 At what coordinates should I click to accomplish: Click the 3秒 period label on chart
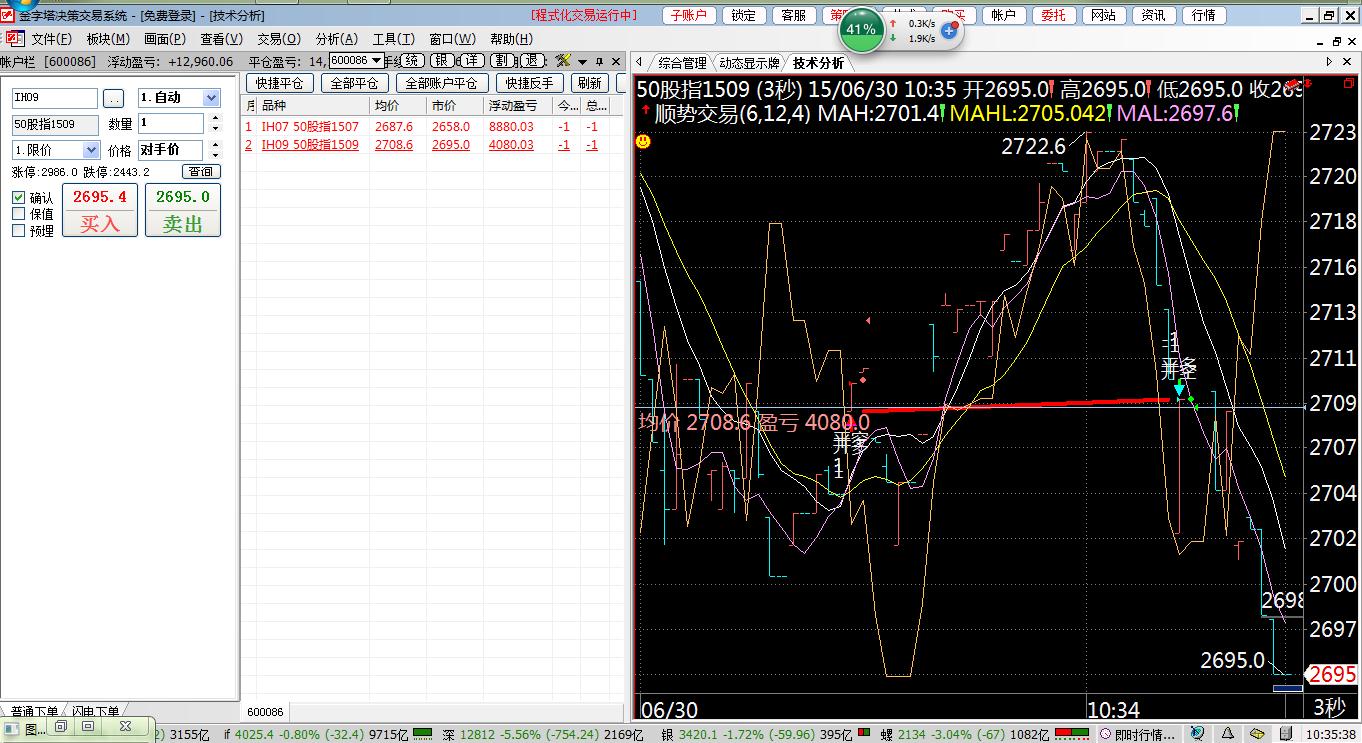click(x=1330, y=708)
